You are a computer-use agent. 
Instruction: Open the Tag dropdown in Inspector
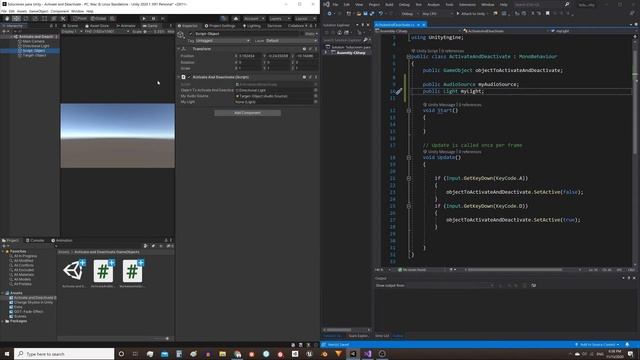[222, 41]
